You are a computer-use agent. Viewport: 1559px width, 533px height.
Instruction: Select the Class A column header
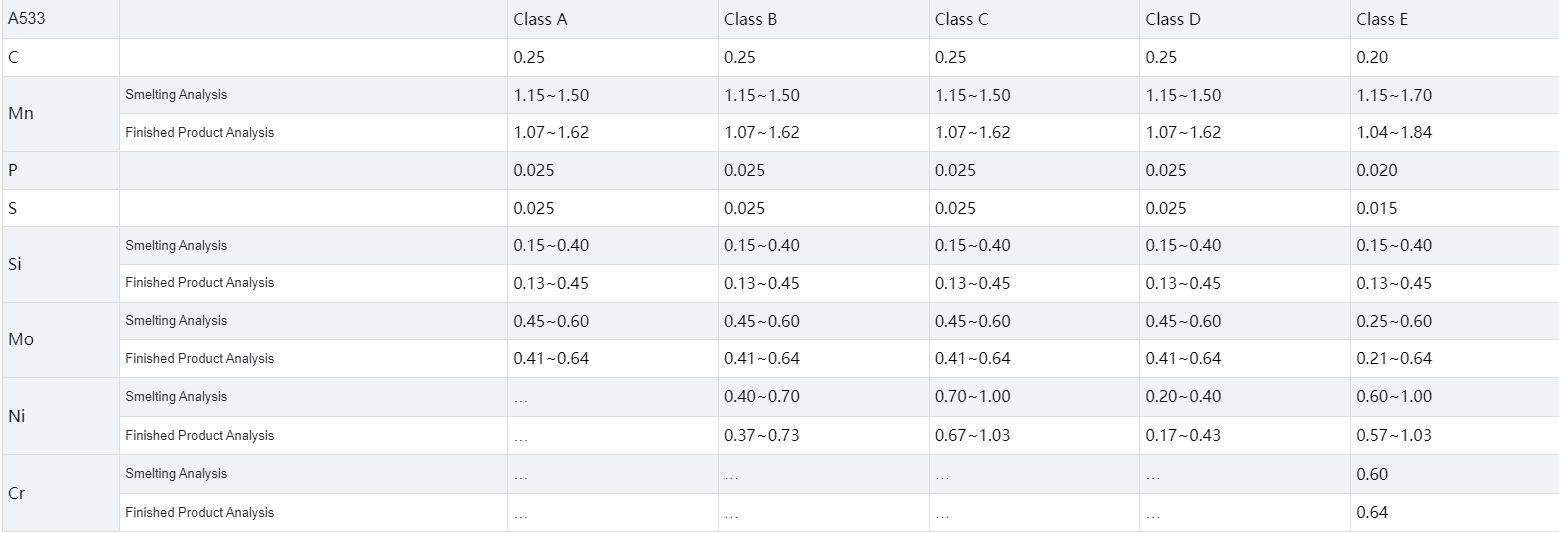pyautogui.click(x=541, y=20)
